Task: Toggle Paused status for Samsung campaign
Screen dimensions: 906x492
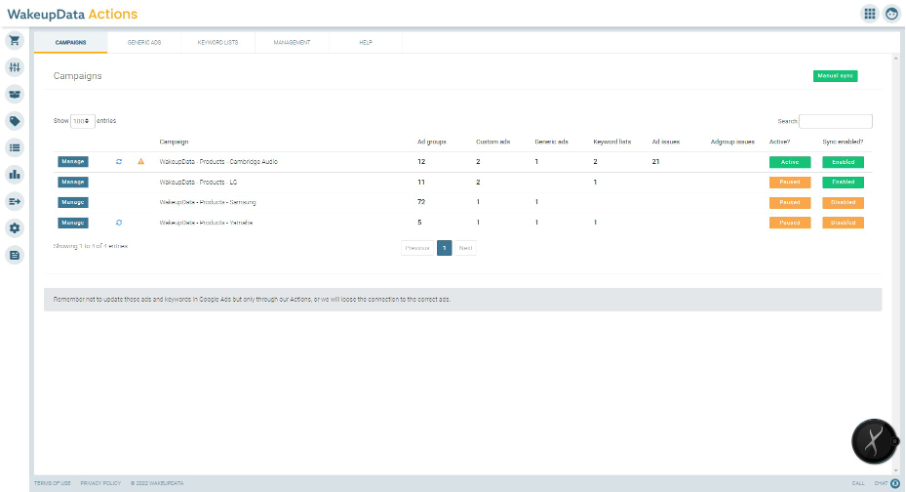Action: pos(790,202)
